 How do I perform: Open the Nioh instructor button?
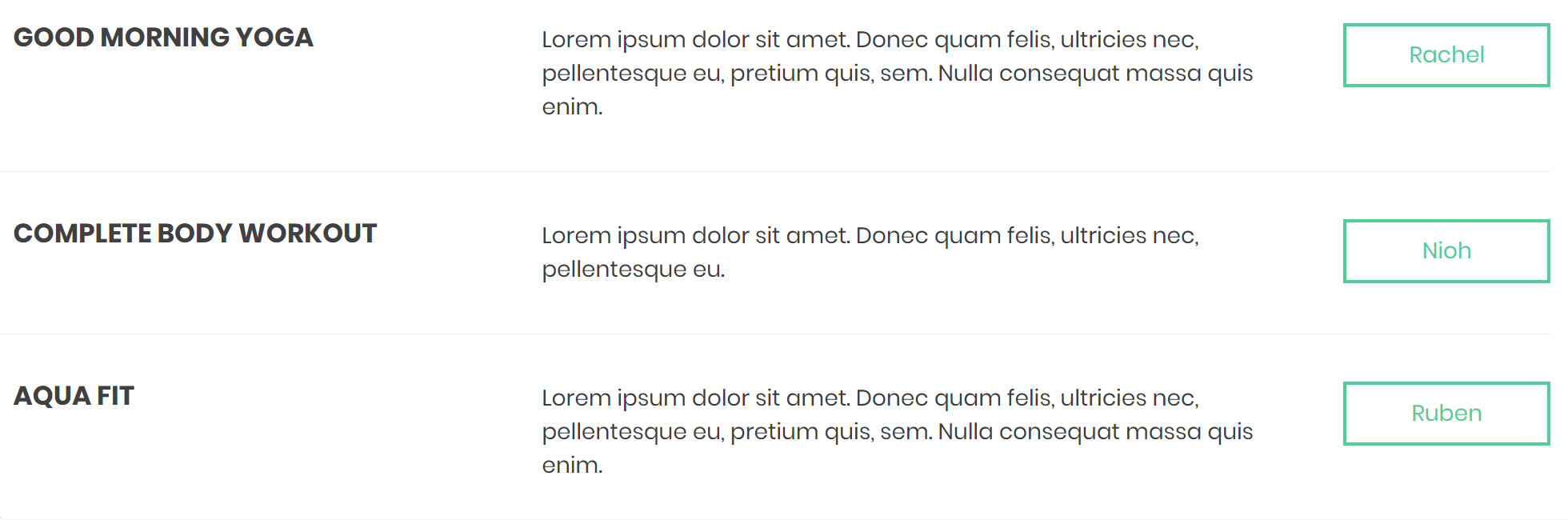(x=1446, y=251)
